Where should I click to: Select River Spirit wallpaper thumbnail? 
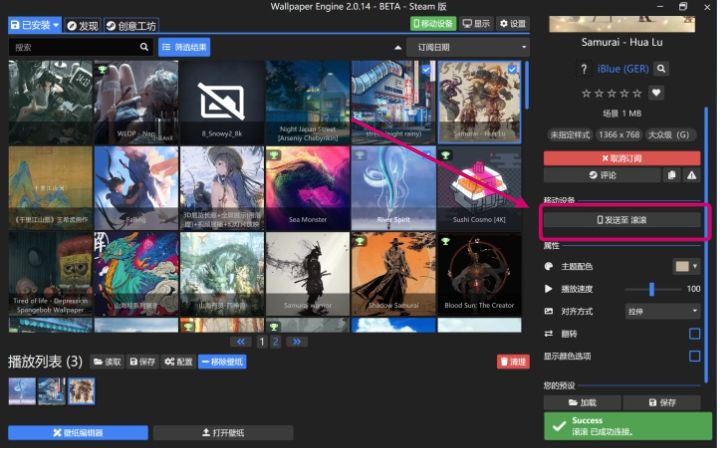point(394,188)
